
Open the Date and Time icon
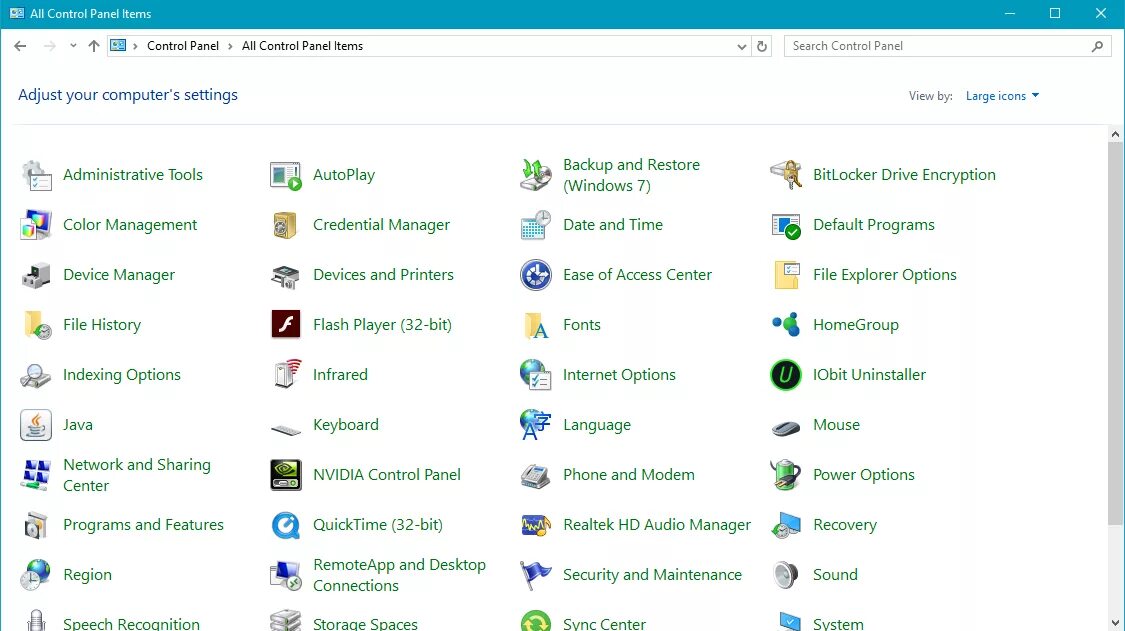(536, 225)
